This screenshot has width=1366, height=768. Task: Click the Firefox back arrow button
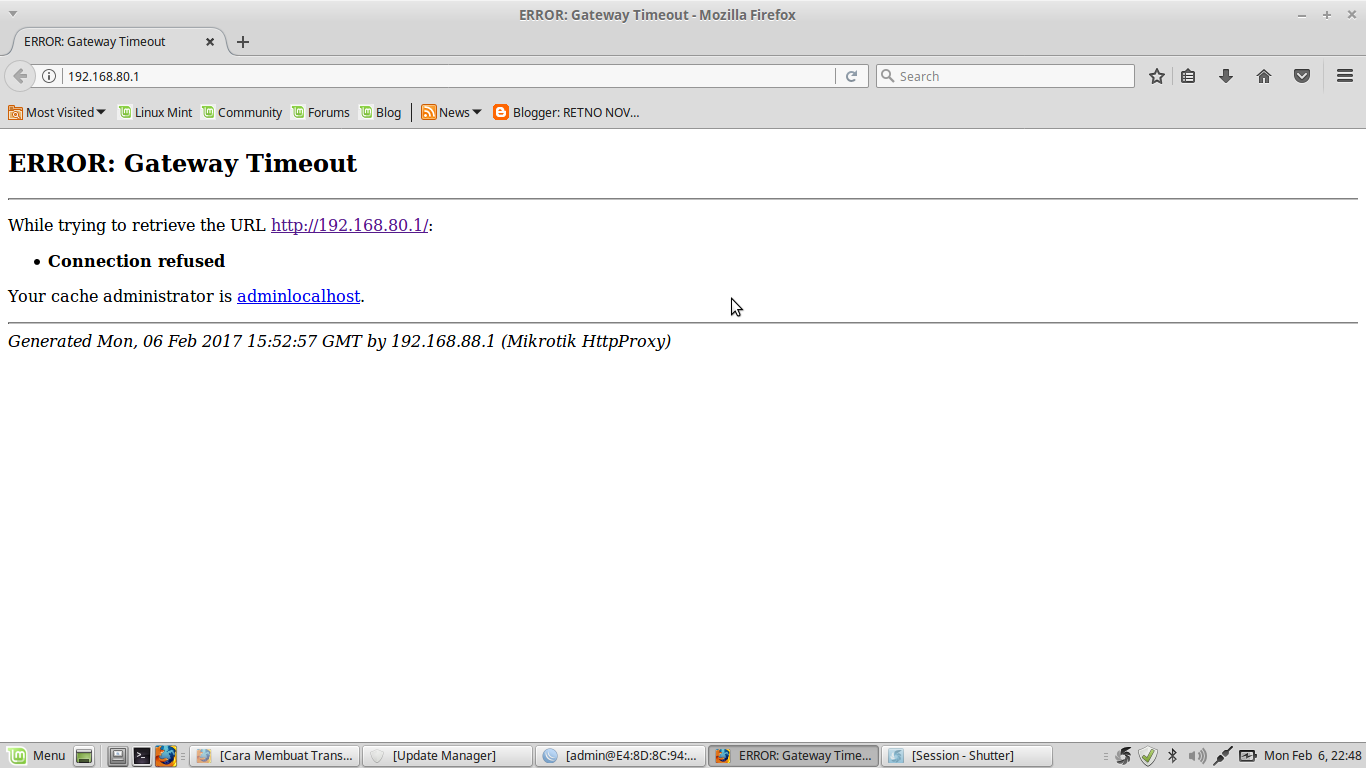coord(20,76)
